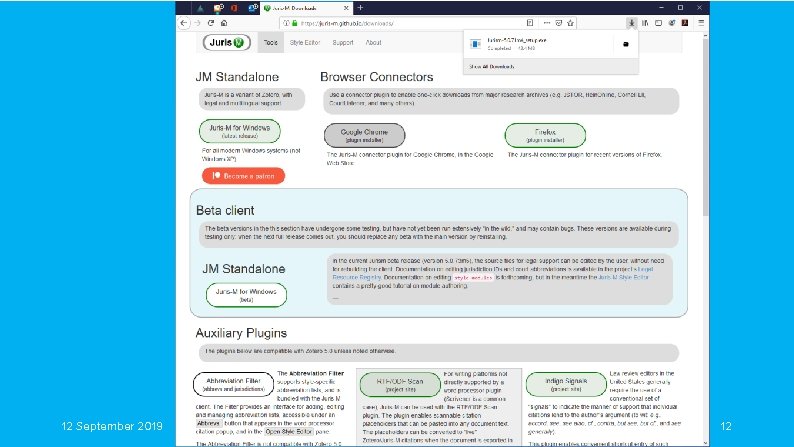
Task: Open the Tools nav item
Action: (x=271, y=43)
